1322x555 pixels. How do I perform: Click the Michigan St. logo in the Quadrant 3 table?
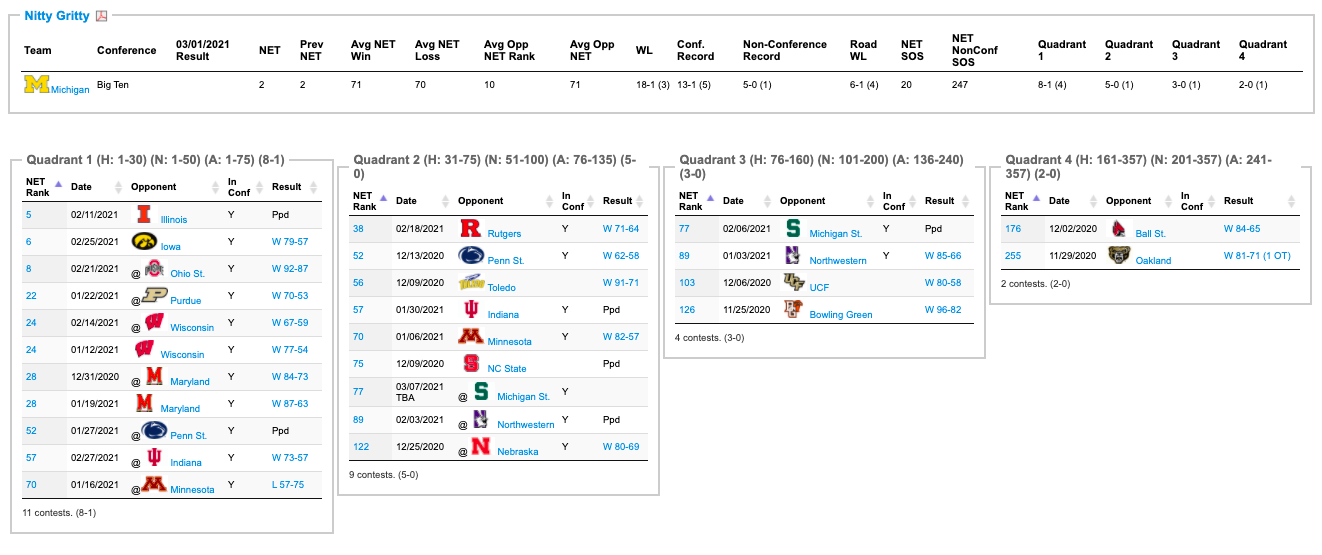coord(793,228)
